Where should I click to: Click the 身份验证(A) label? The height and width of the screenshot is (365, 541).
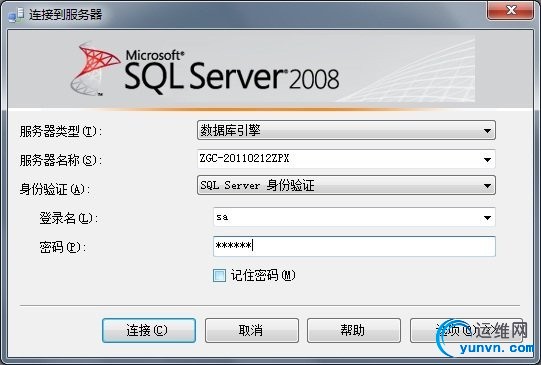click(55, 189)
